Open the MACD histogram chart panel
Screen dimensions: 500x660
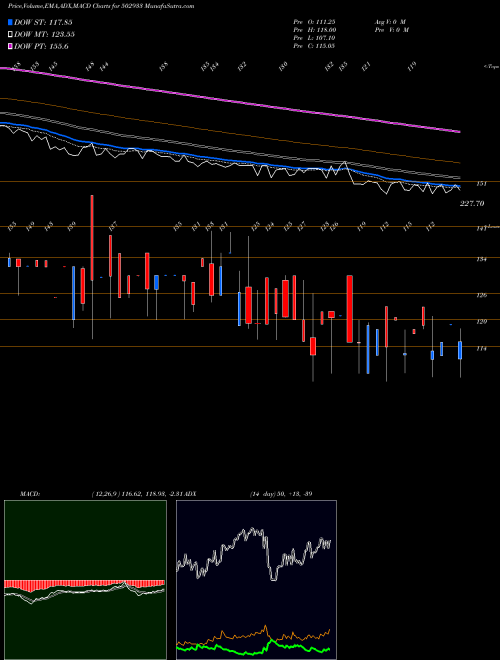pyautogui.click(x=85, y=580)
